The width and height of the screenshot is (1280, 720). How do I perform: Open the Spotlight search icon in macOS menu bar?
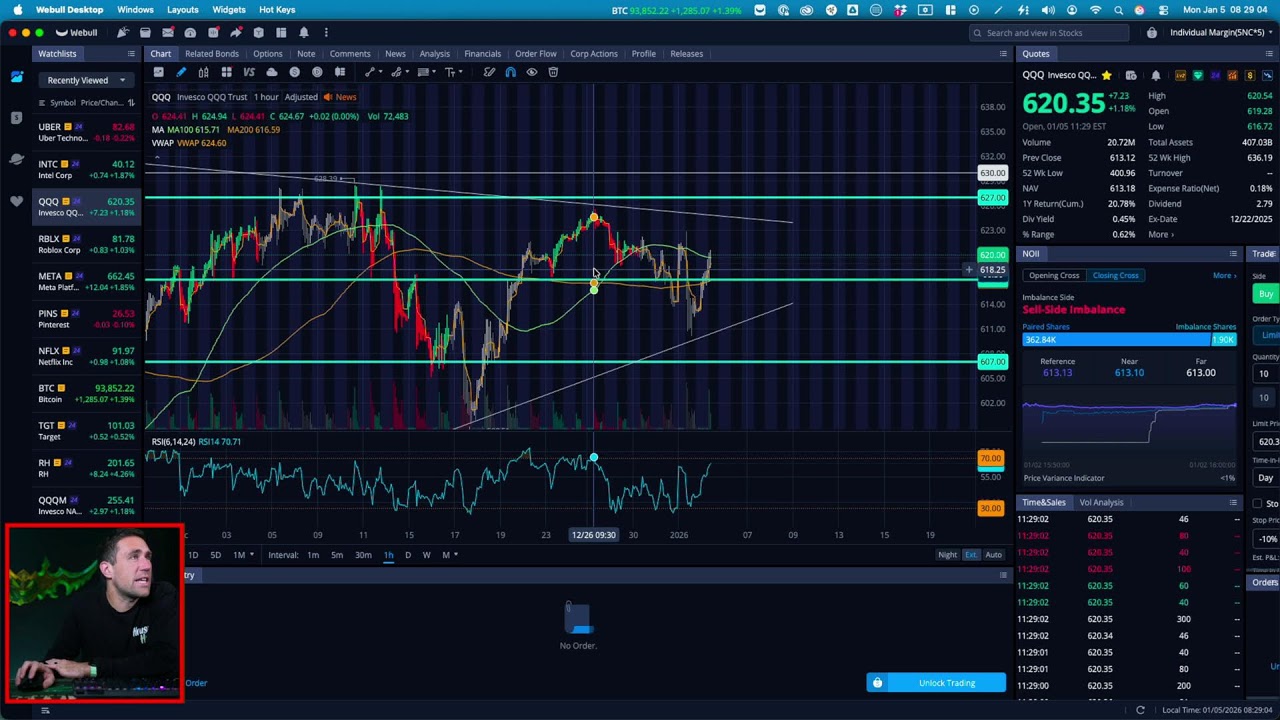[x=1118, y=10]
